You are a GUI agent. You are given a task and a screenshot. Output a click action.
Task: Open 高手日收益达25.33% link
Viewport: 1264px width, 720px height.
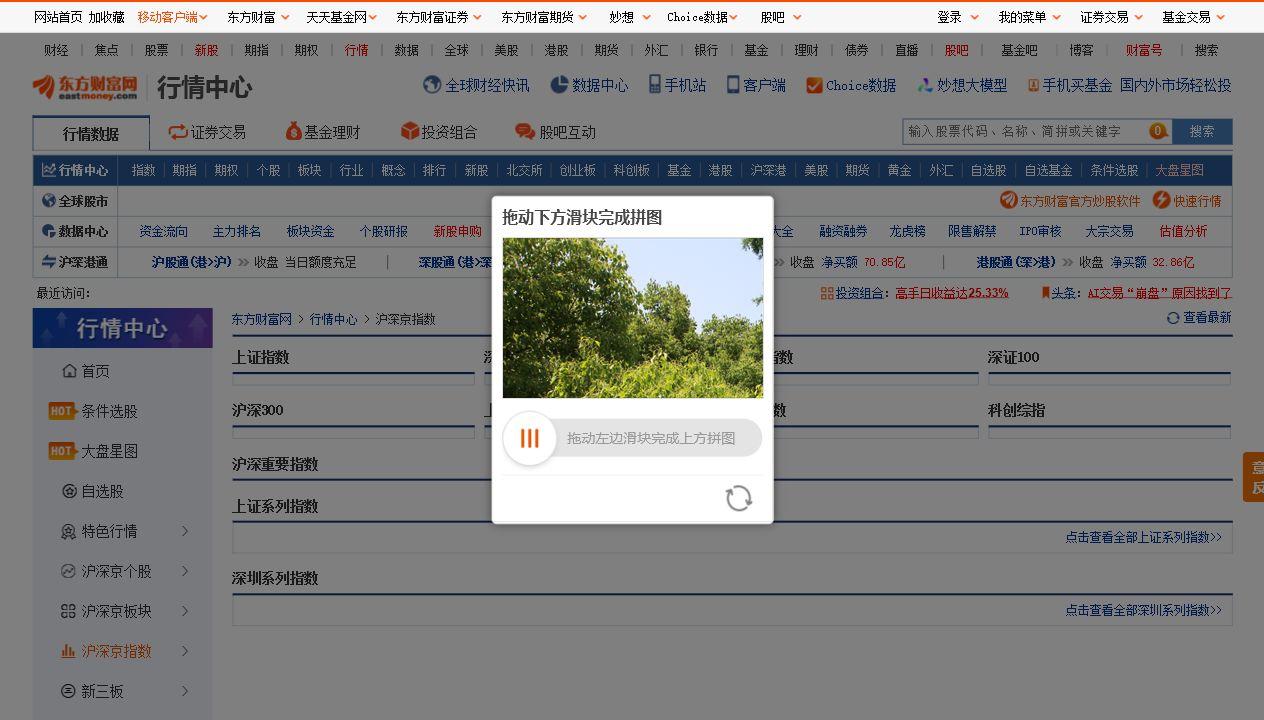[952, 293]
